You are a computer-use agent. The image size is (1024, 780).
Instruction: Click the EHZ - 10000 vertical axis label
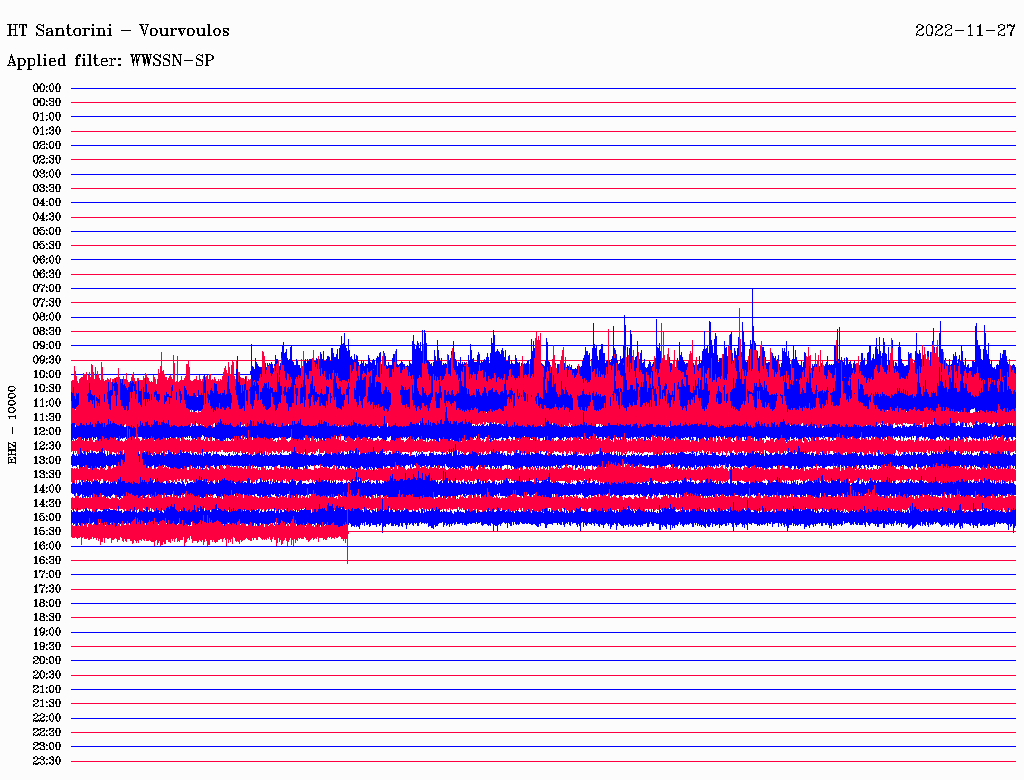click(13, 424)
